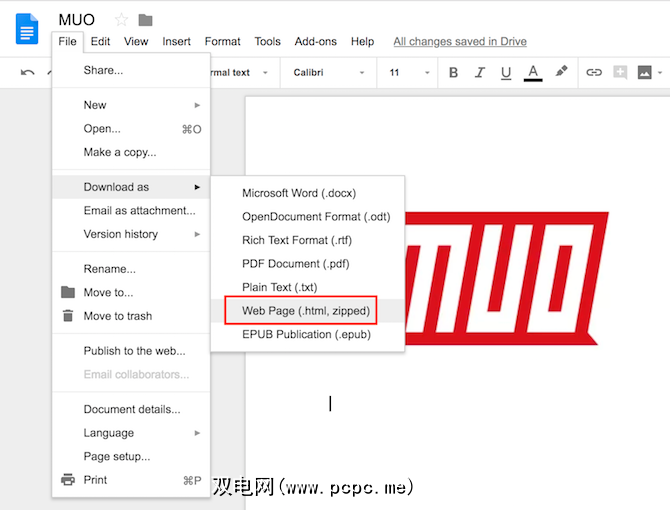
Task: Download as EPUB Publication (.epub)
Action: (x=308, y=334)
